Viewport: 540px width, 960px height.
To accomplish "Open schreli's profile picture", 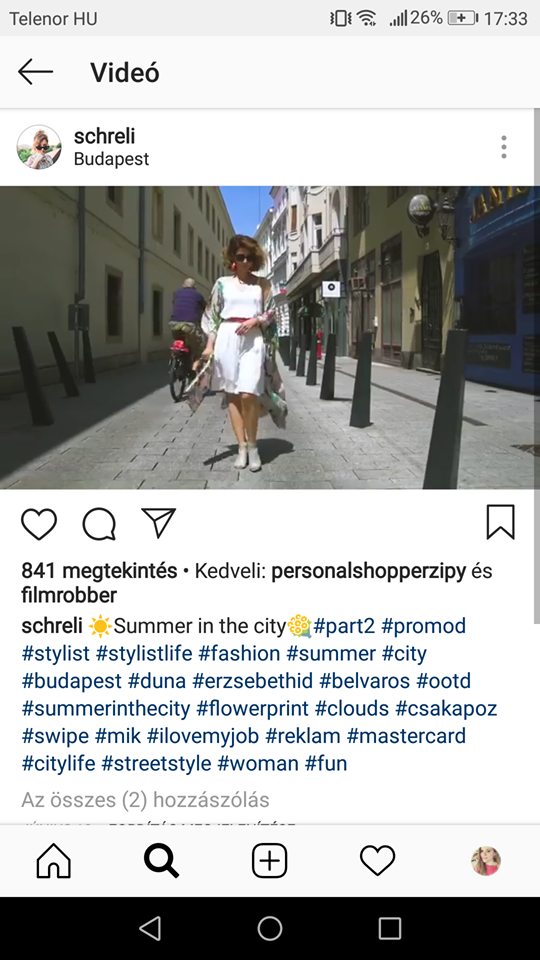I will point(39,147).
